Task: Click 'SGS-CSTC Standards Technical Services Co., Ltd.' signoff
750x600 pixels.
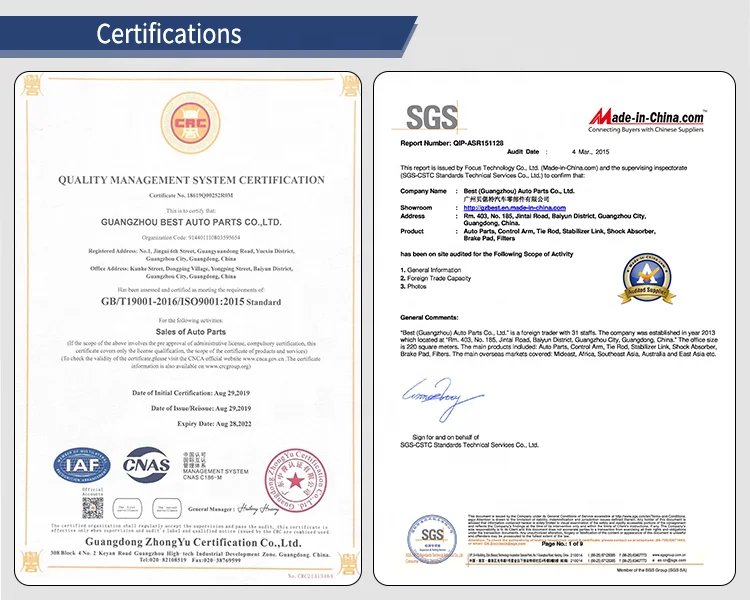Action: (x=469, y=445)
